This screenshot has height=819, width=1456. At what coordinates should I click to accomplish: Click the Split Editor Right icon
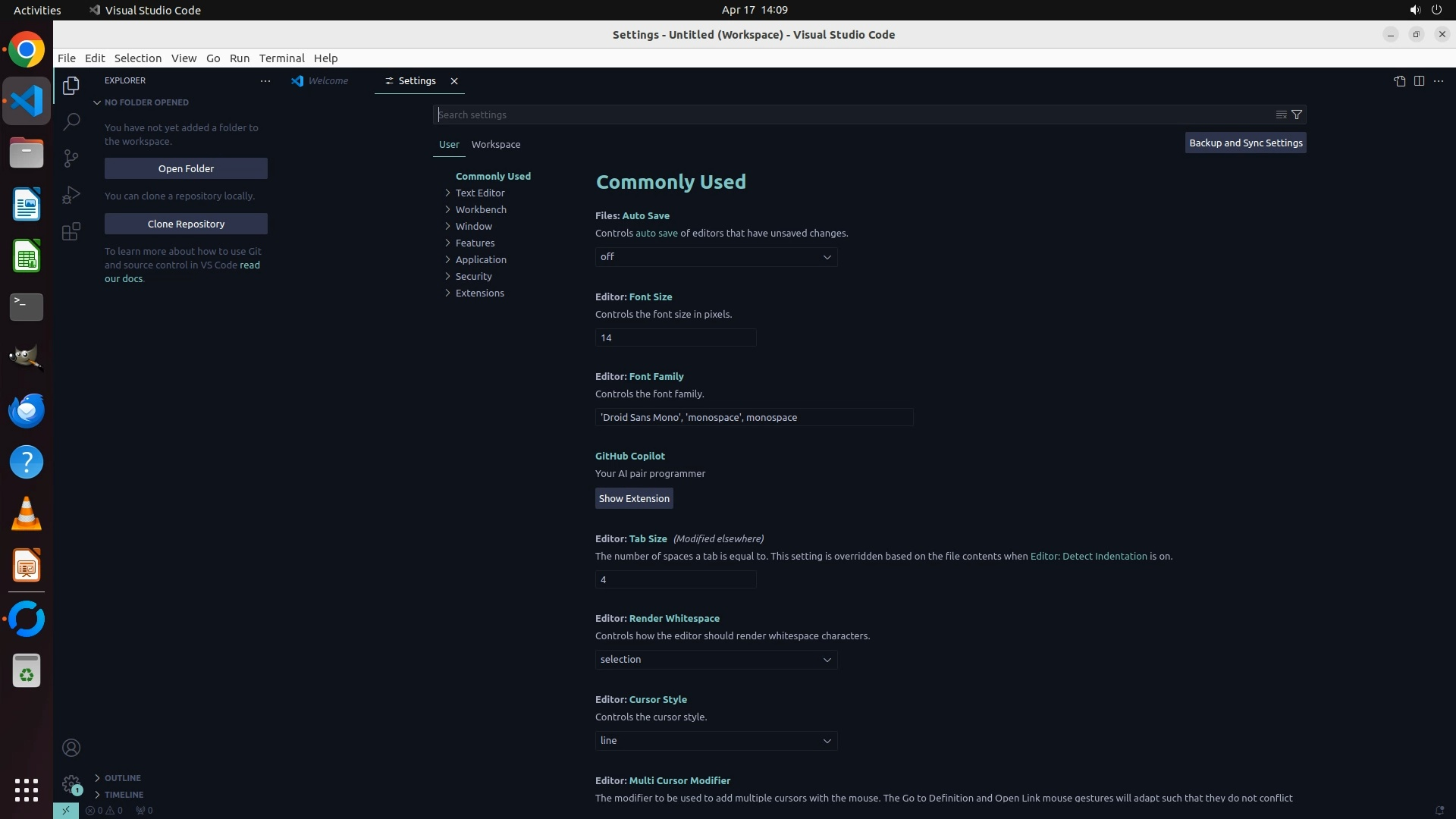[1419, 81]
